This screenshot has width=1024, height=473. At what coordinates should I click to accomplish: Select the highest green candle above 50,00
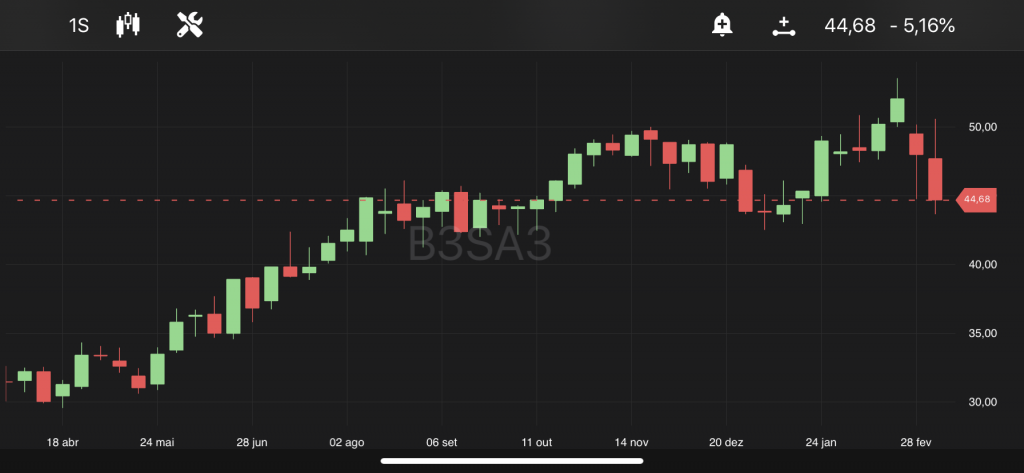[897, 110]
